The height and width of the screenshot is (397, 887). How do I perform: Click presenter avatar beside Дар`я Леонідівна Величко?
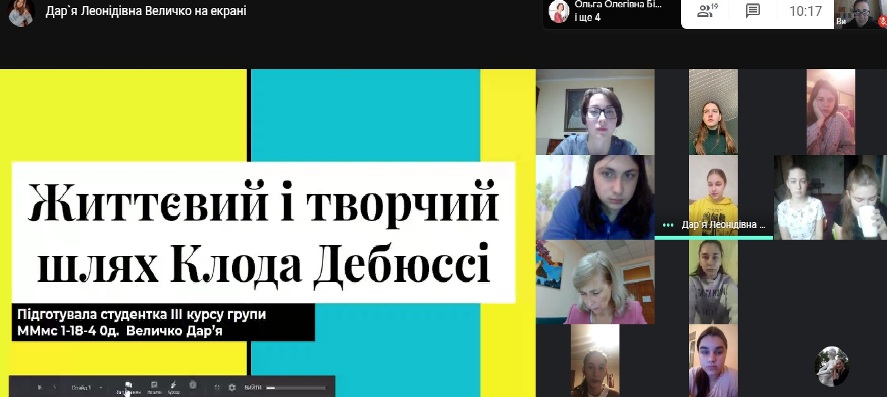(21, 12)
